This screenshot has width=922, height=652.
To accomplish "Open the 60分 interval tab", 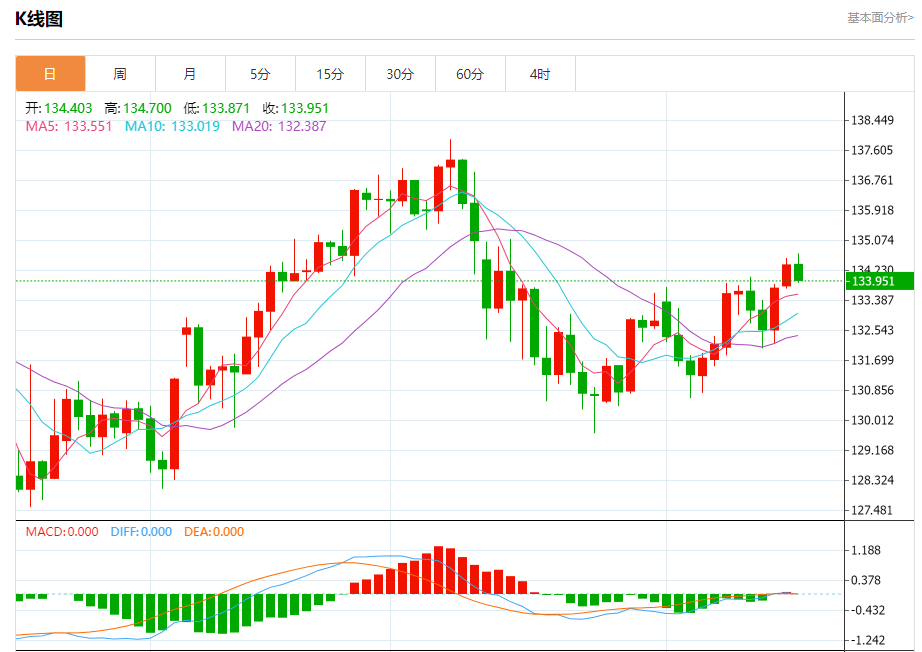I will (x=470, y=74).
